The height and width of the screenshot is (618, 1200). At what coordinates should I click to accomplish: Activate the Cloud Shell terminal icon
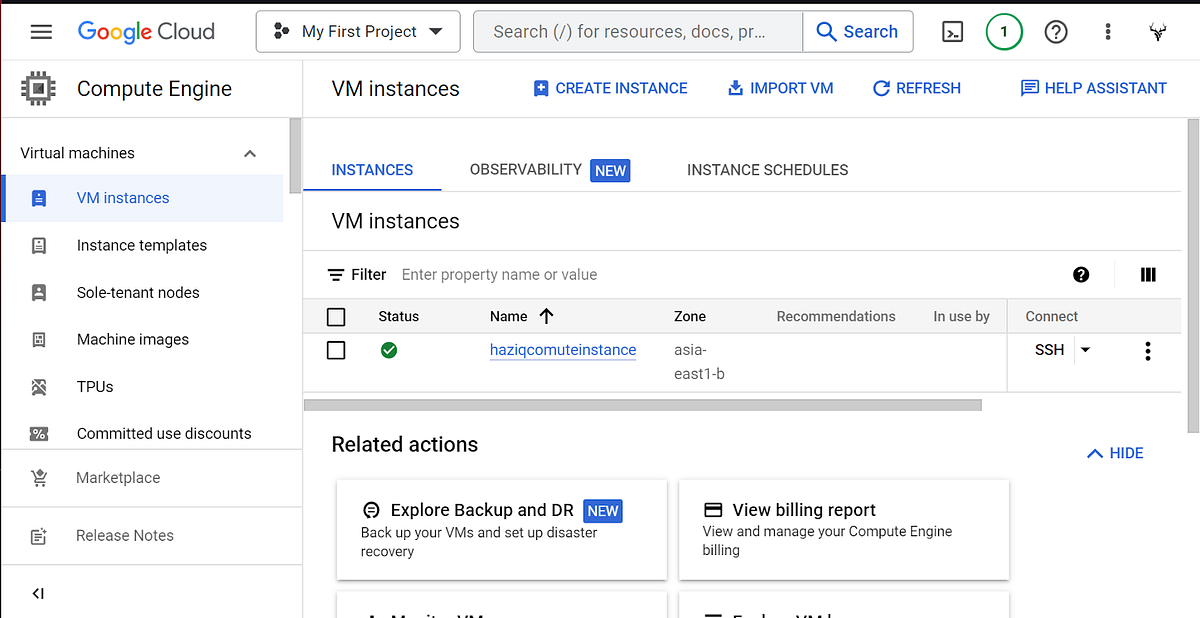(952, 31)
